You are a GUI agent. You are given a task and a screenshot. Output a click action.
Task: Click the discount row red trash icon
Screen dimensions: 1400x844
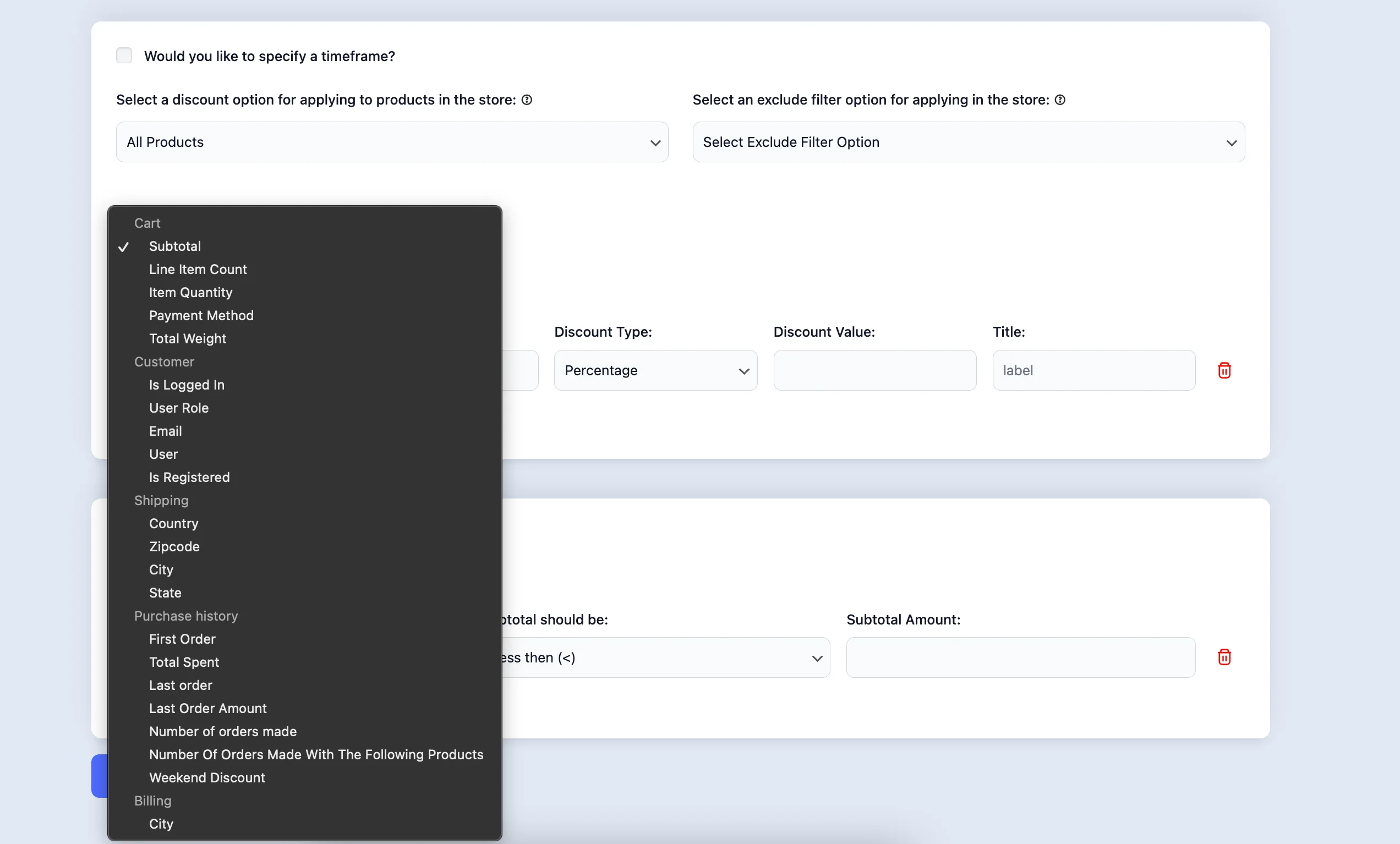(1224, 370)
